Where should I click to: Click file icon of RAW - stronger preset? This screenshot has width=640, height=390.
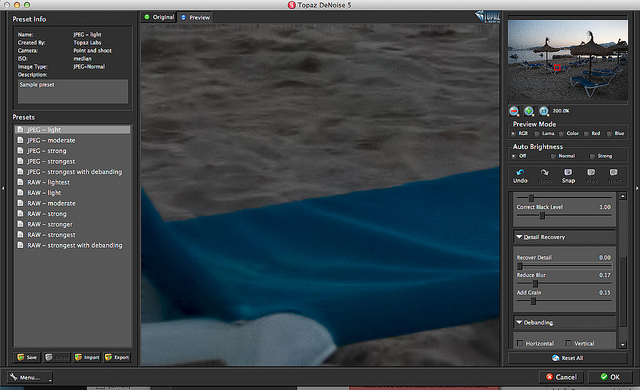[20, 224]
